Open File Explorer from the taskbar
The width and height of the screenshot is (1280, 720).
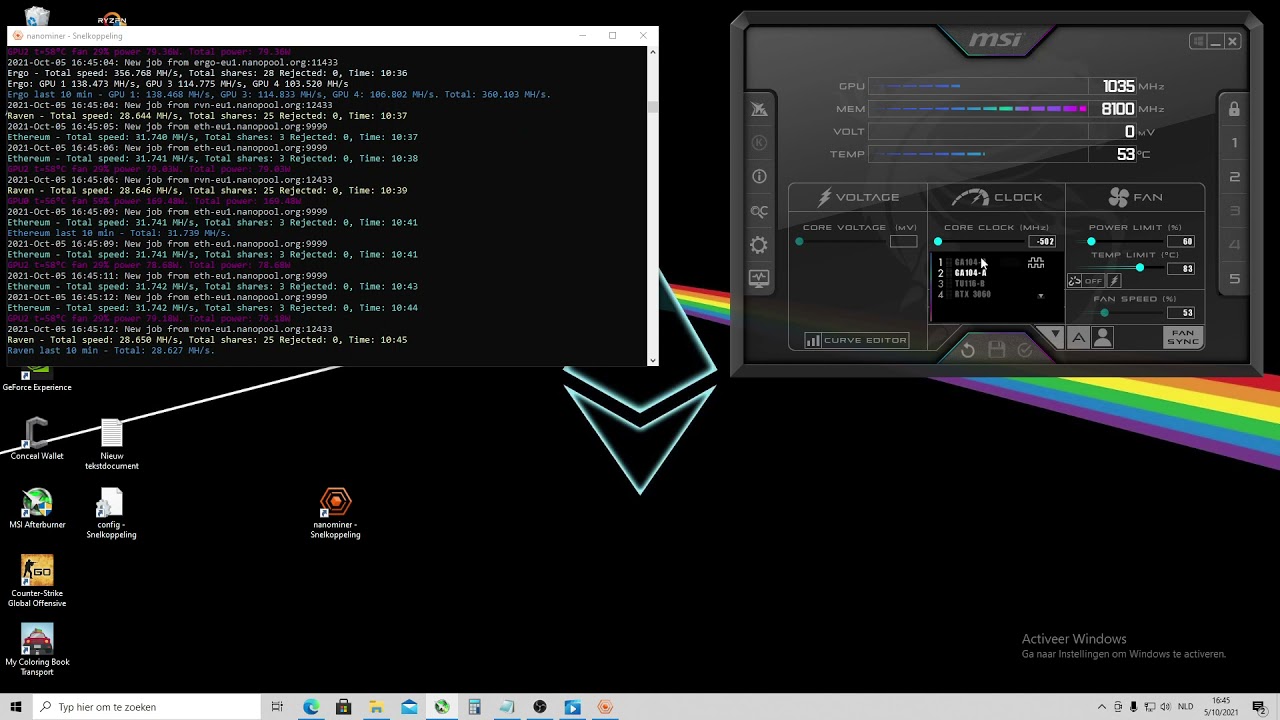point(376,707)
